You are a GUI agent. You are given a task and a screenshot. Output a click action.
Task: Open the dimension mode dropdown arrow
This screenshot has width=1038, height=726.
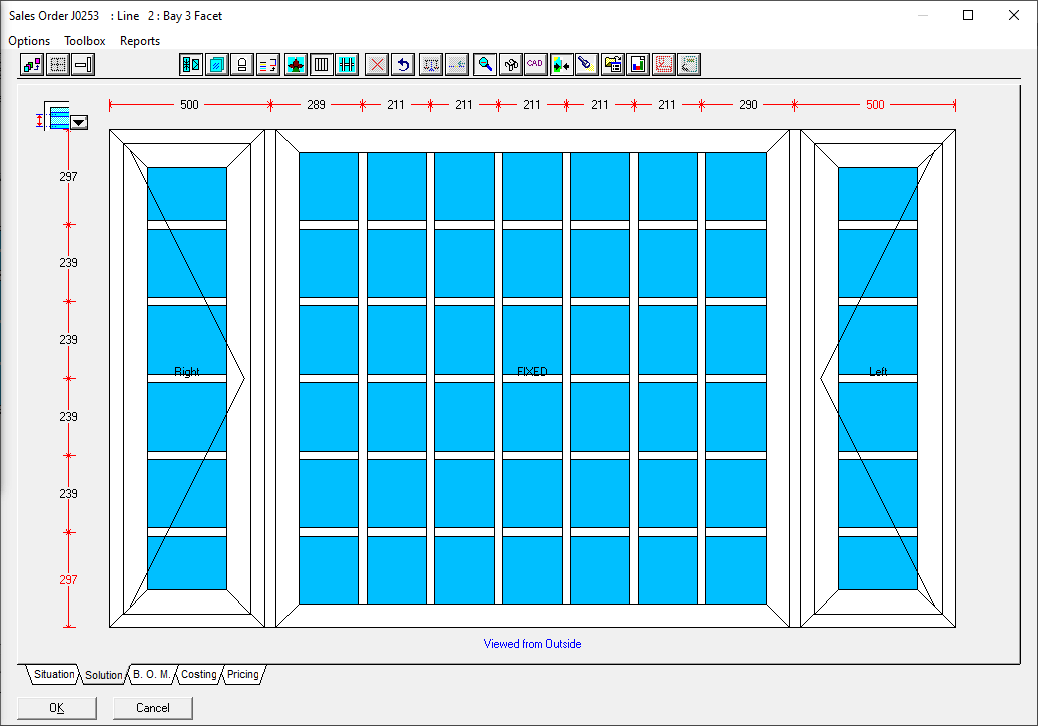(79, 122)
